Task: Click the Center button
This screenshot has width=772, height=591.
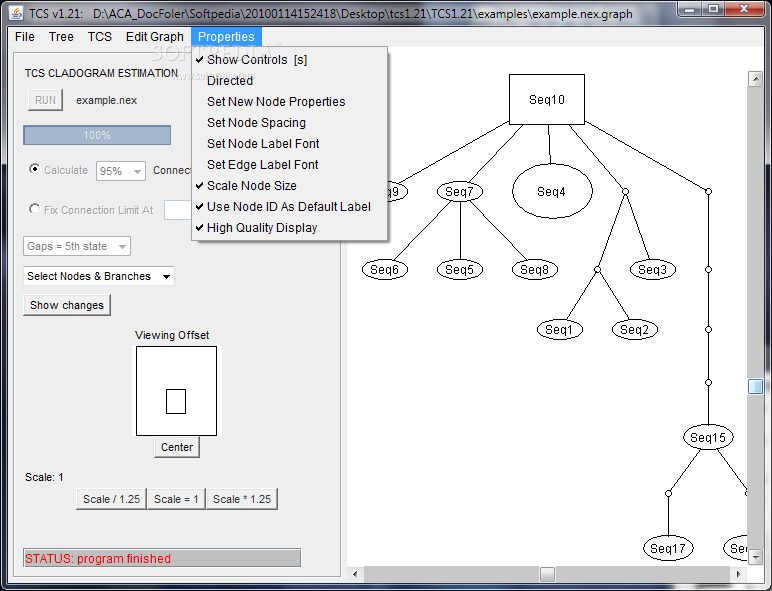Action: 177,447
